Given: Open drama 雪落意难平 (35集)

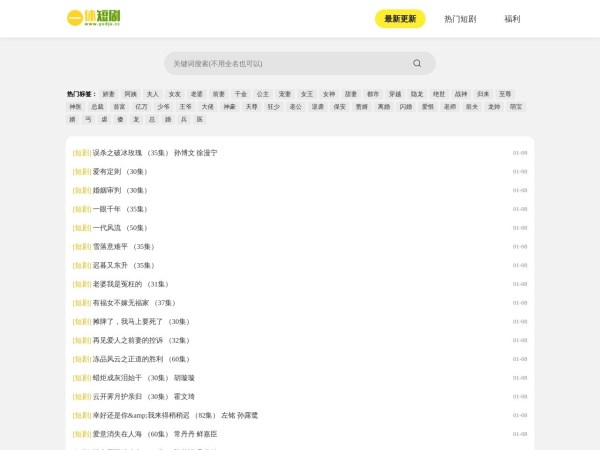Looking at the screenshot, I should 113,246.
